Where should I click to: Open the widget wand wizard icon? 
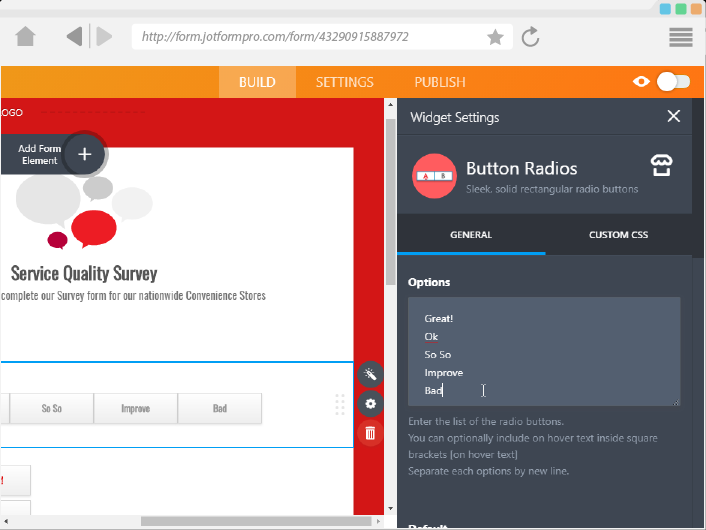pos(371,374)
